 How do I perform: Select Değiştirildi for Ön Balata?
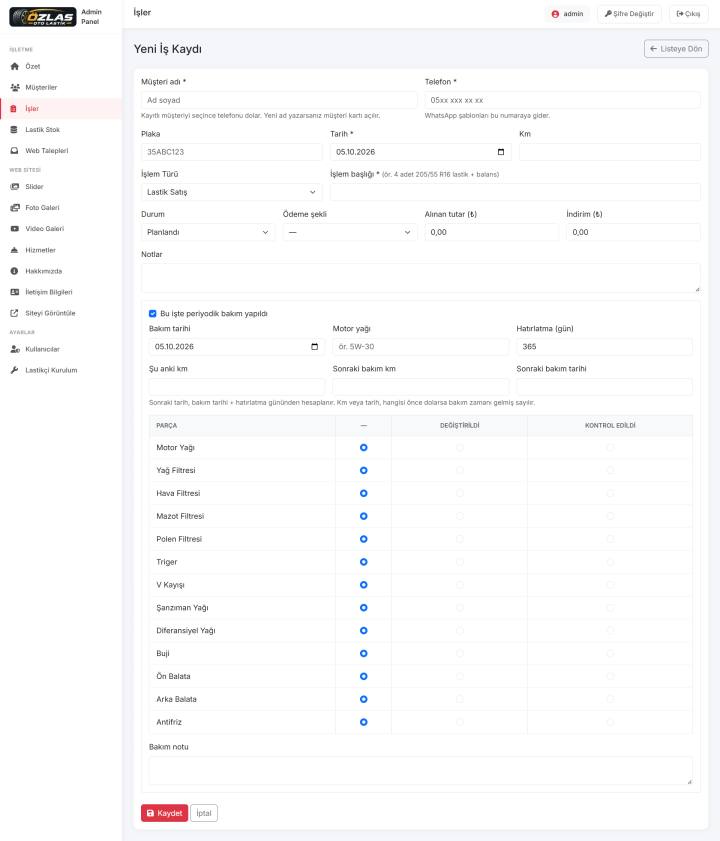point(460,676)
